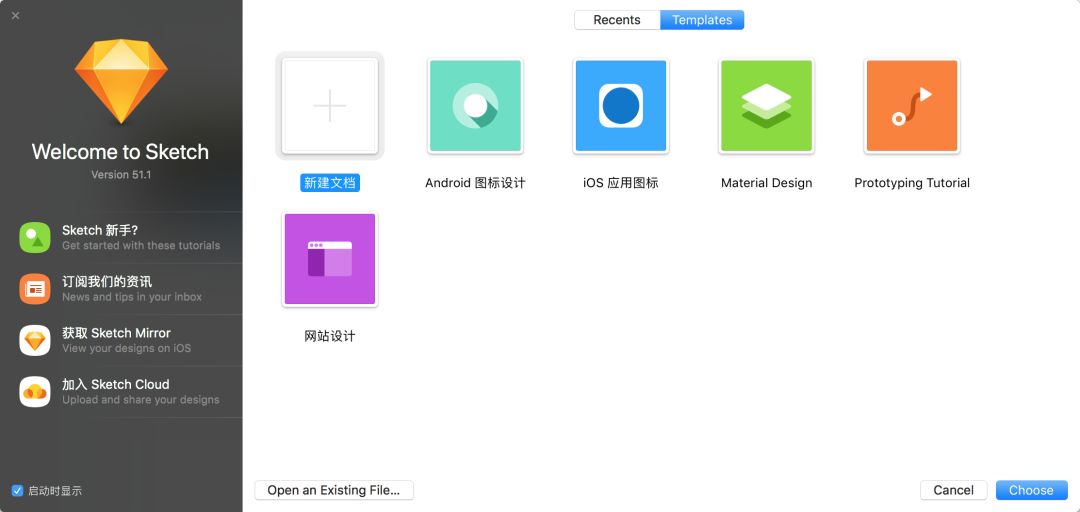Select the Android icon design template
The image size is (1080, 512).
(x=475, y=106)
